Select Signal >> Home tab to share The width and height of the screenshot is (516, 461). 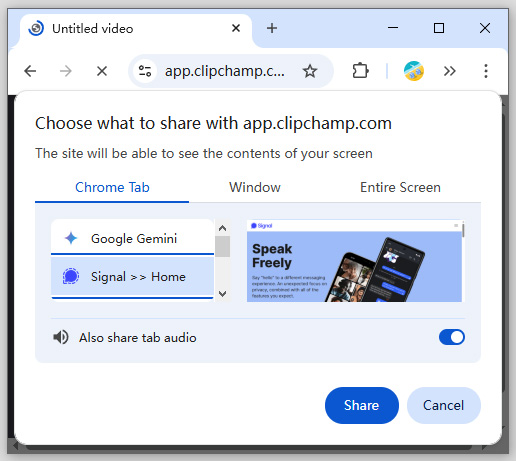(x=132, y=276)
